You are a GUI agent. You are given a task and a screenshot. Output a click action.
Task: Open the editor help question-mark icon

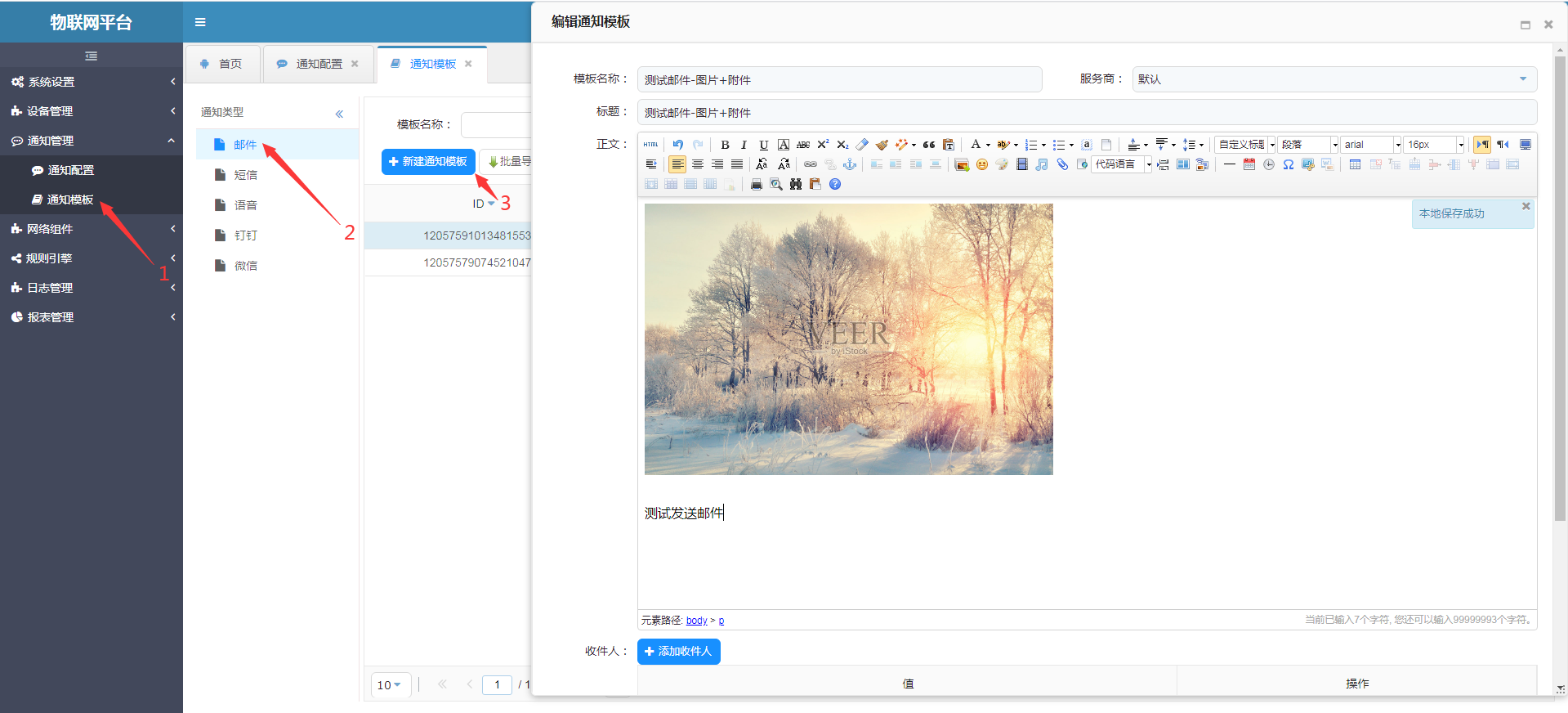coord(834,184)
